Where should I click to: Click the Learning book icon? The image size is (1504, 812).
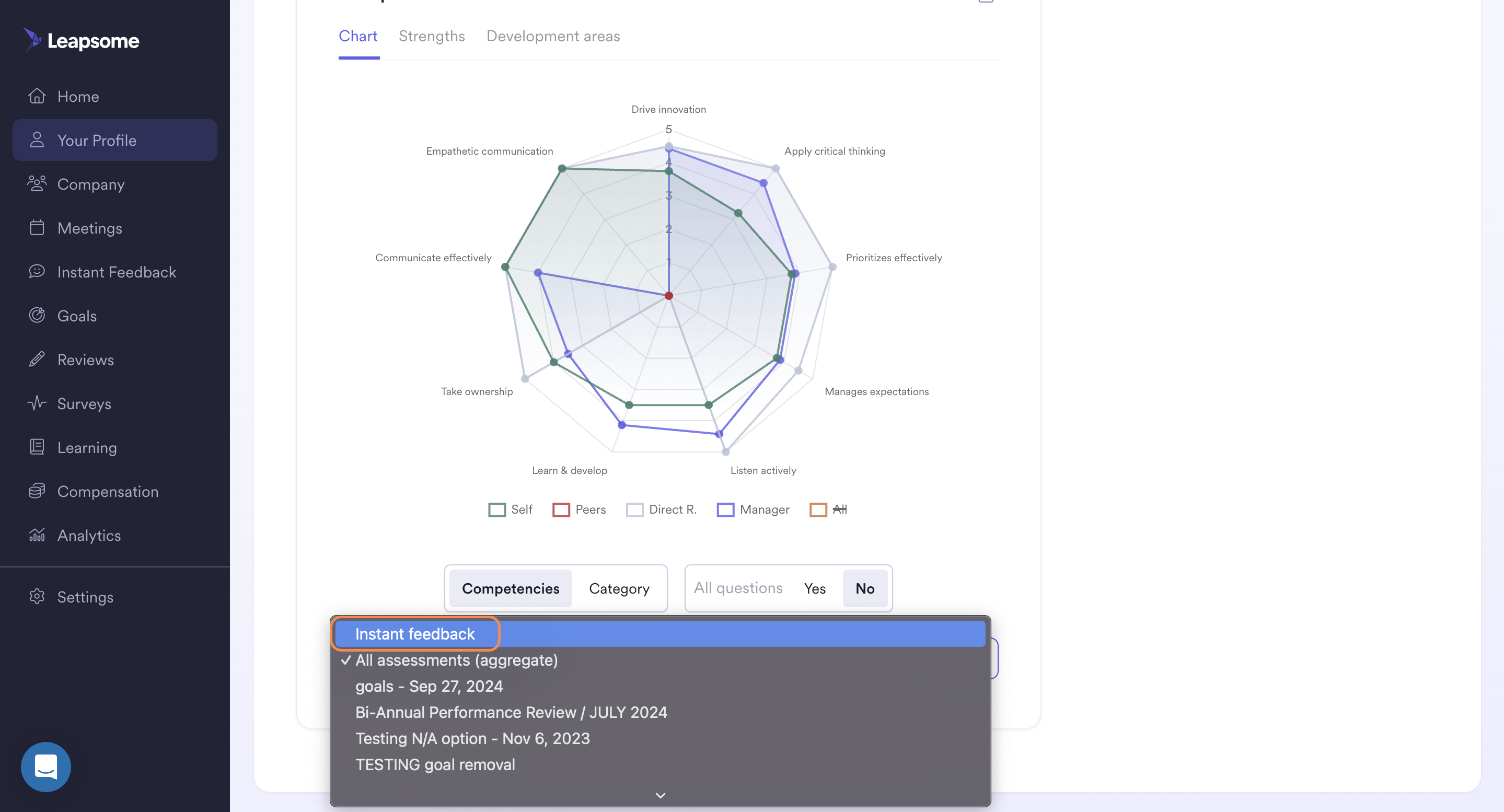pos(37,447)
